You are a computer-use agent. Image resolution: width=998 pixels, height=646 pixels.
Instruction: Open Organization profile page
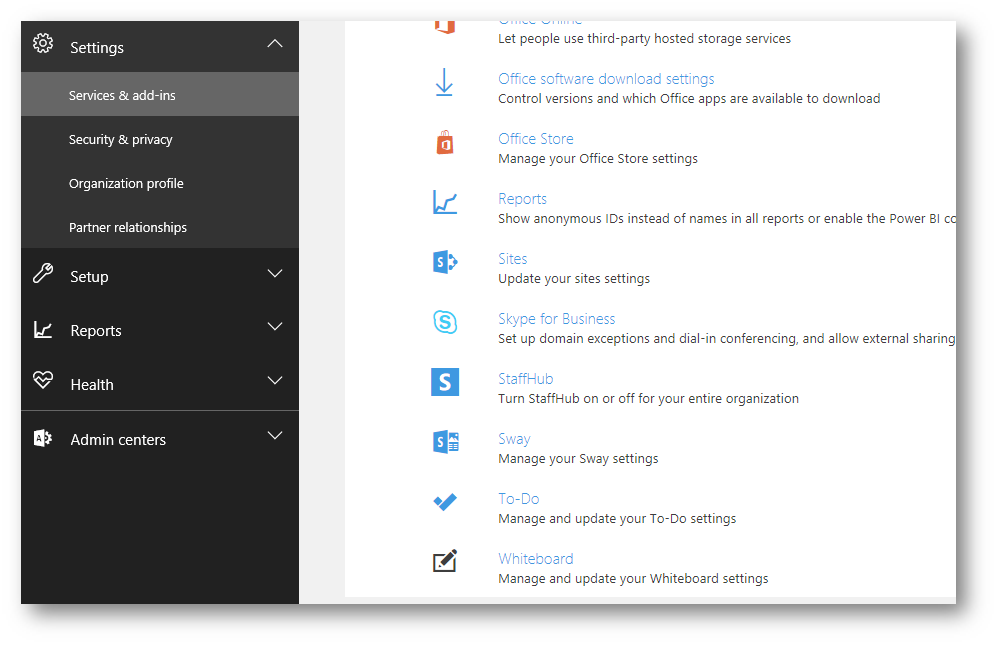[x=160, y=183]
